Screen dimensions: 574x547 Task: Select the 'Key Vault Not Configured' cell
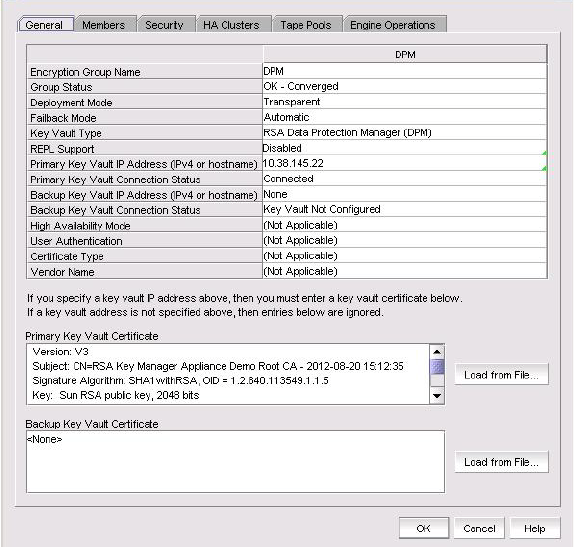coord(405,209)
